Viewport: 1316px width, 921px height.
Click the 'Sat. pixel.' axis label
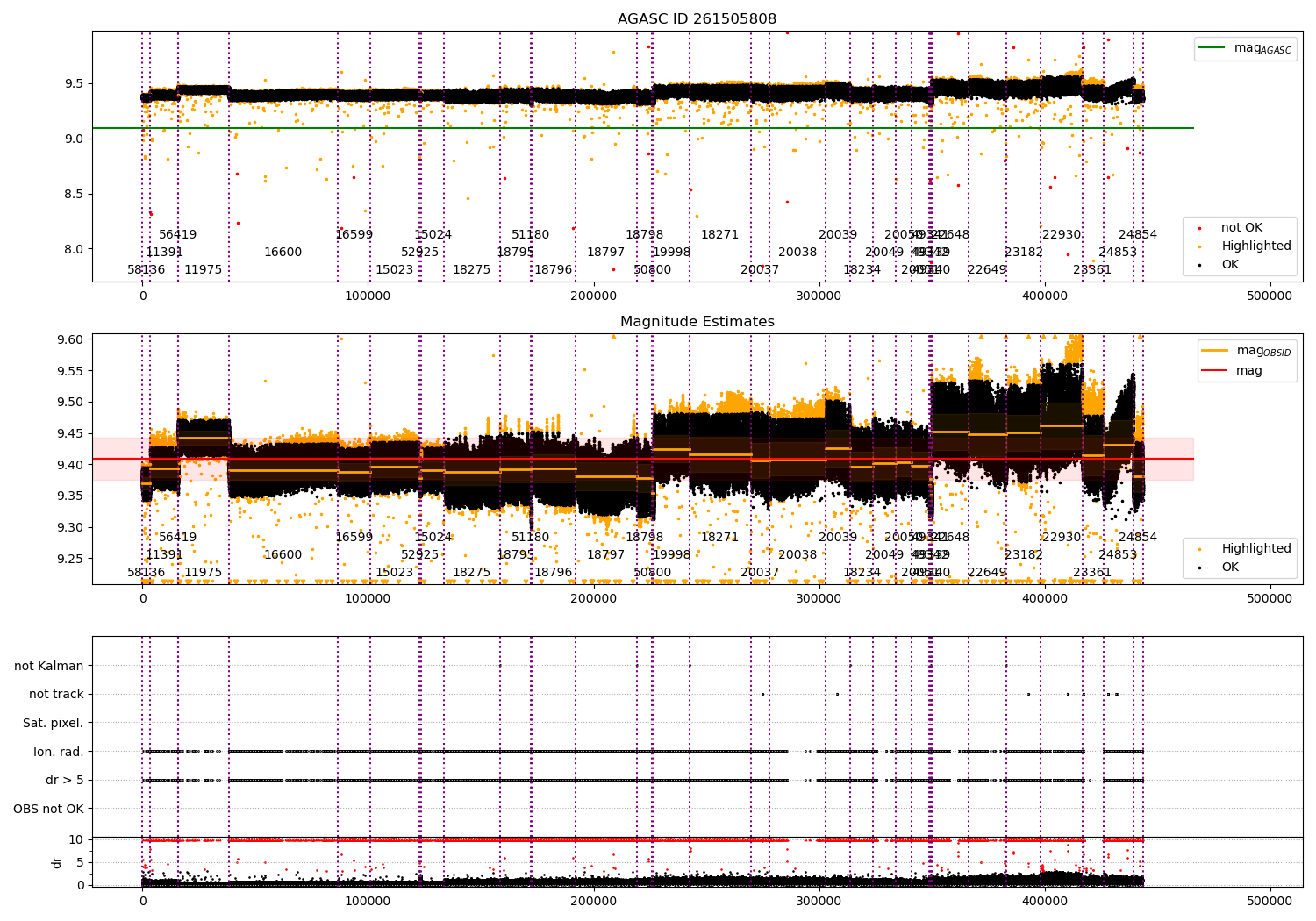point(54,724)
